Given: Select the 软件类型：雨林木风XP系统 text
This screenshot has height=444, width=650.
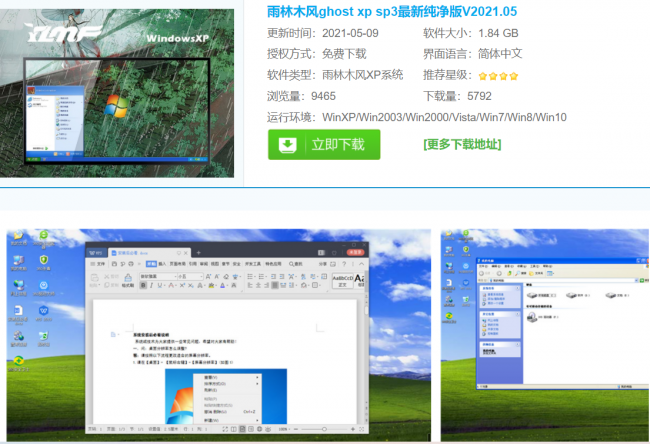Looking at the screenshot, I should point(335,75).
